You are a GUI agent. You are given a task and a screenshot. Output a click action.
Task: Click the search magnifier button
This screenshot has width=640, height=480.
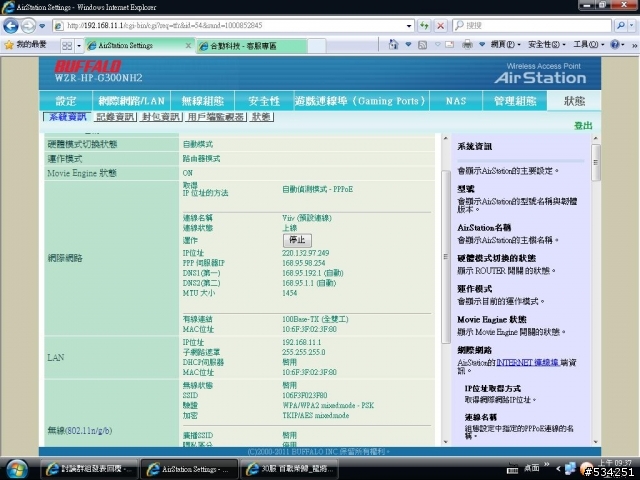(x=621, y=25)
